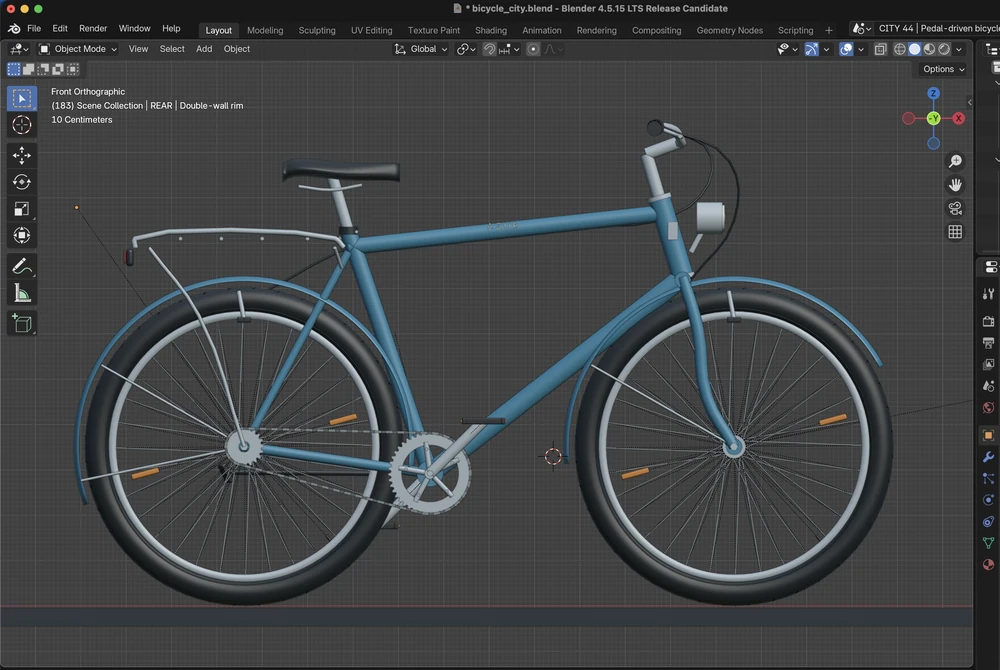Open the Tool settings properties tab
The height and width of the screenshot is (670, 1000).
pyautogui.click(x=988, y=293)
